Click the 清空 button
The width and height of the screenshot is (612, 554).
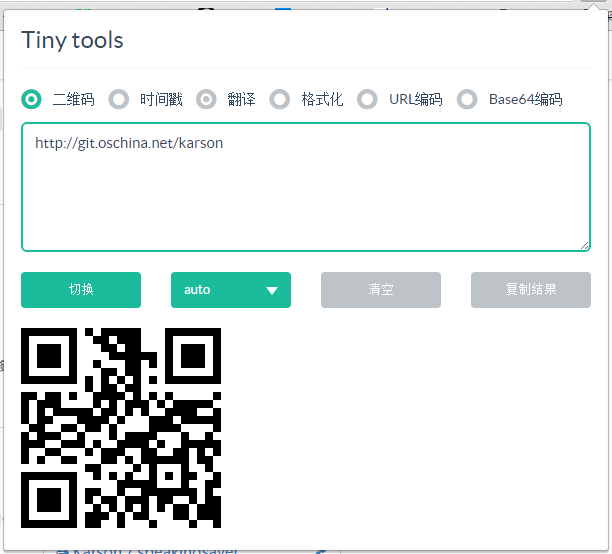(381, 290)
